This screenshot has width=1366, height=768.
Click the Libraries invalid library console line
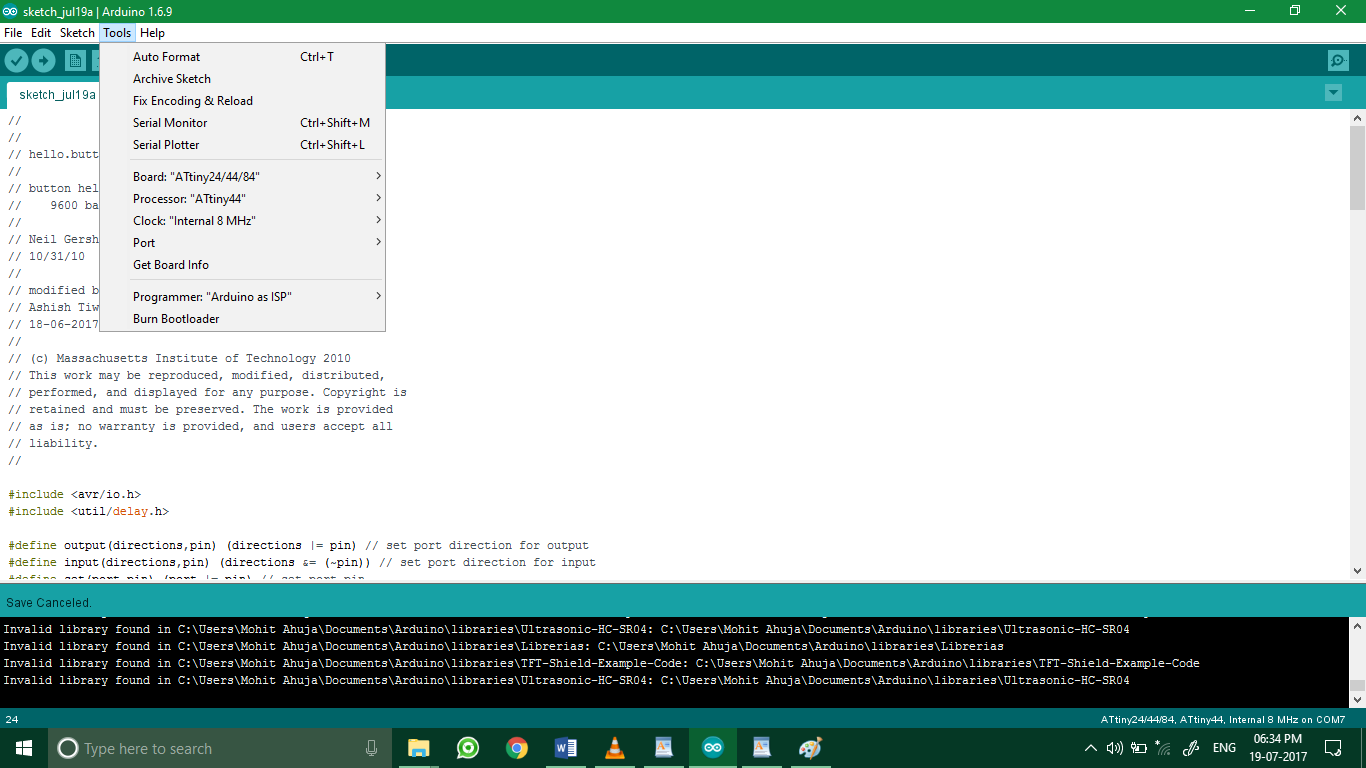click(x=503, y=647)
